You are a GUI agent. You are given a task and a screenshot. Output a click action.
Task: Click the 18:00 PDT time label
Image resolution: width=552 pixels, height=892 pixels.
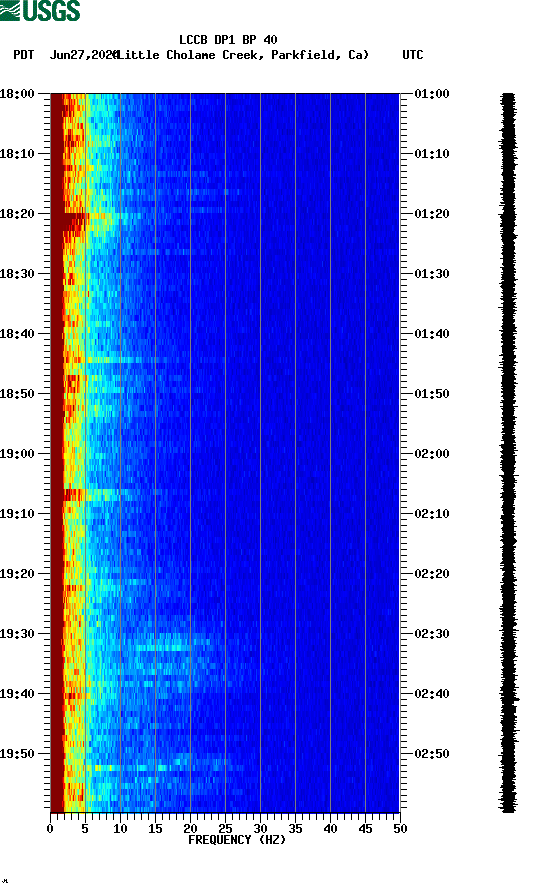[17, 94]
